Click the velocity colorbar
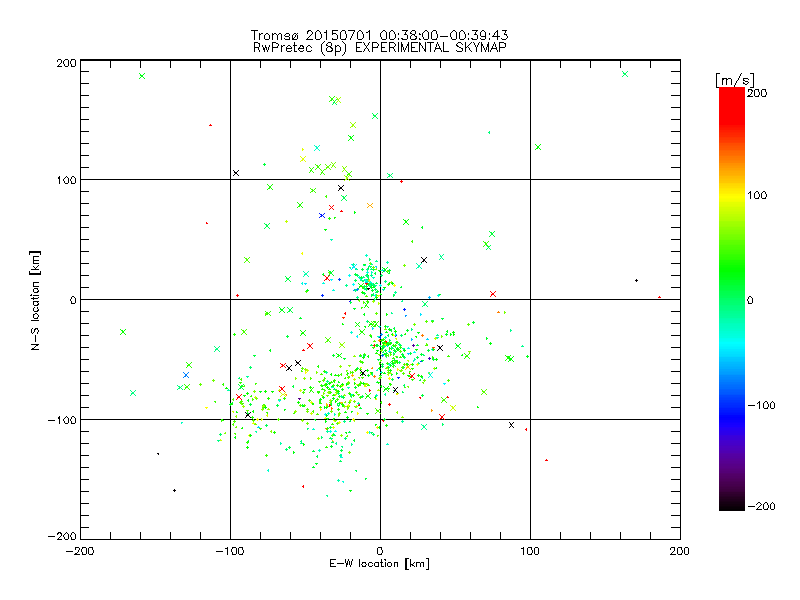Screen dimensions: 800x600 pos(732,298)
